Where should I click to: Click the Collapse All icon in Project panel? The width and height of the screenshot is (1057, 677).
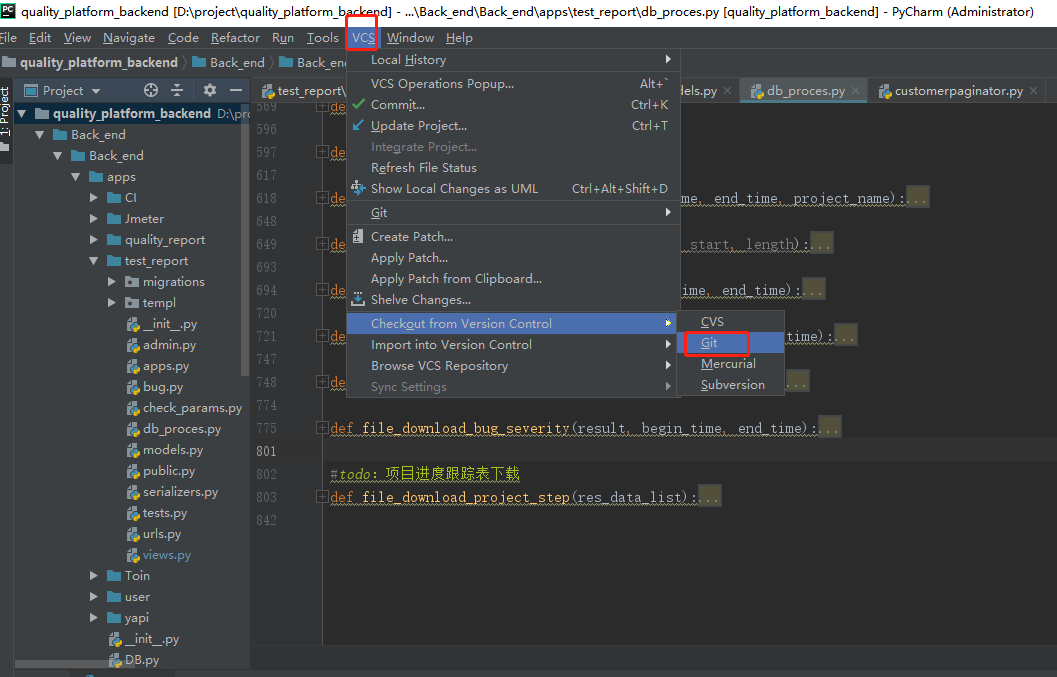point(177,90)
